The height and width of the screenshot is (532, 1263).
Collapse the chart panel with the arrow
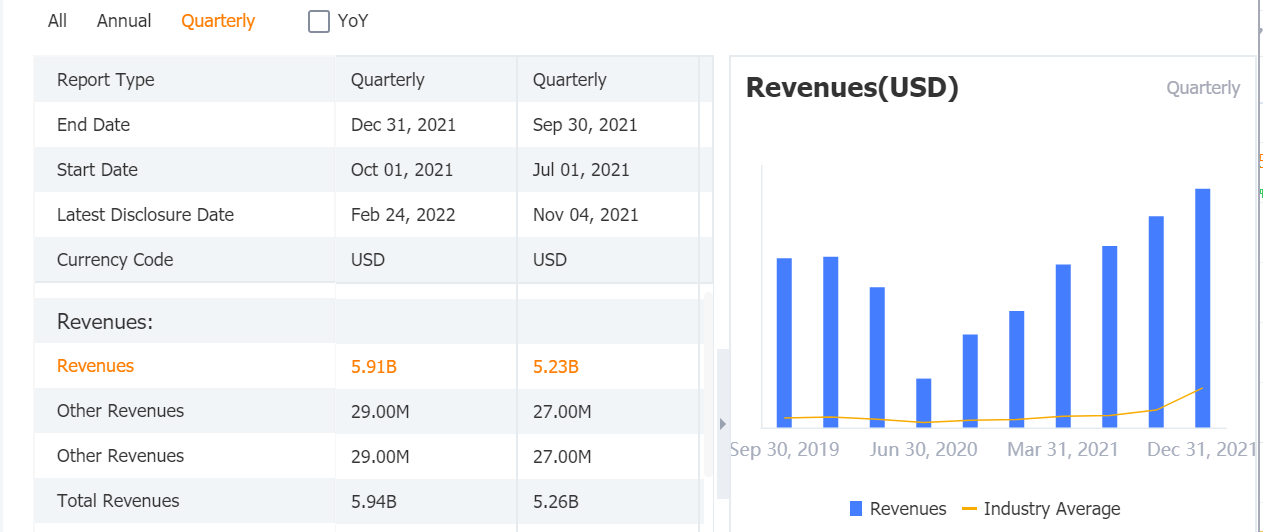(x=723, y=424)
